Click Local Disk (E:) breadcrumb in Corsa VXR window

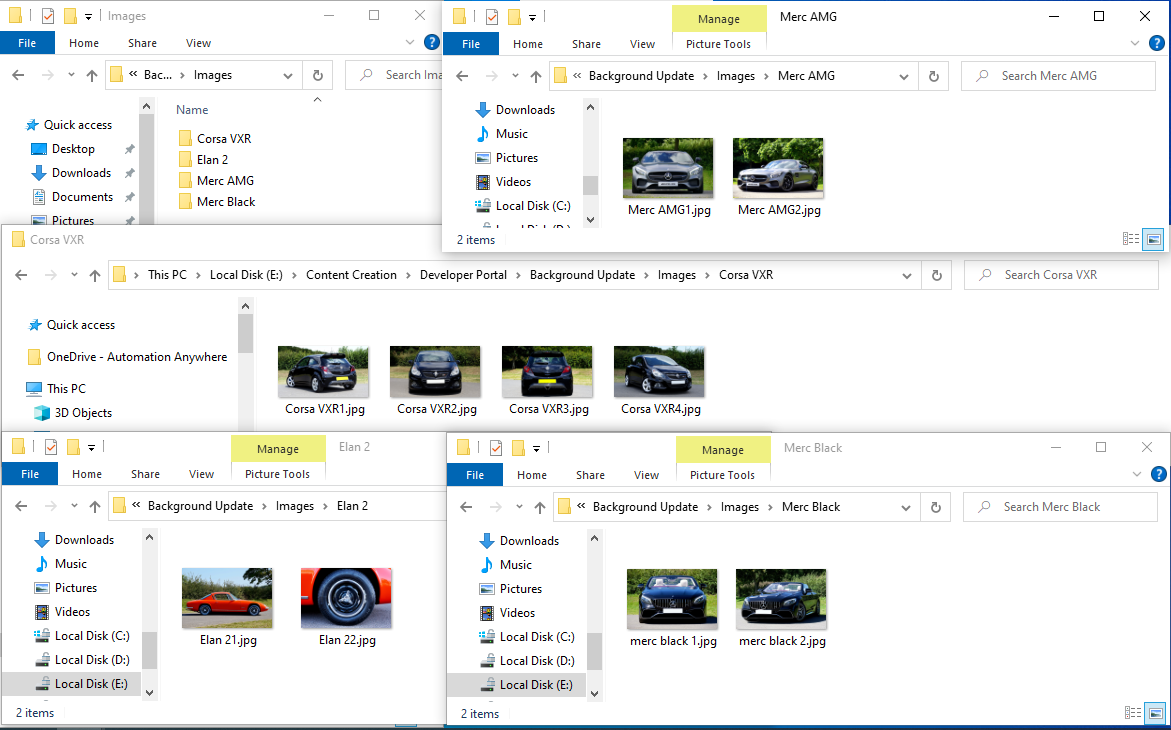coord(246,275)
